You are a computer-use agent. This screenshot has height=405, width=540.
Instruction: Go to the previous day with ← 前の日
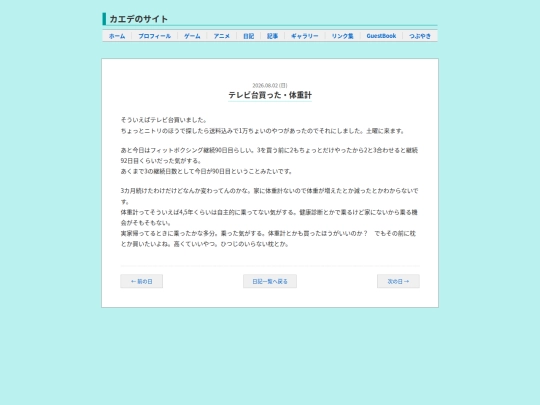pyautogui.click(x=142, y=281)
